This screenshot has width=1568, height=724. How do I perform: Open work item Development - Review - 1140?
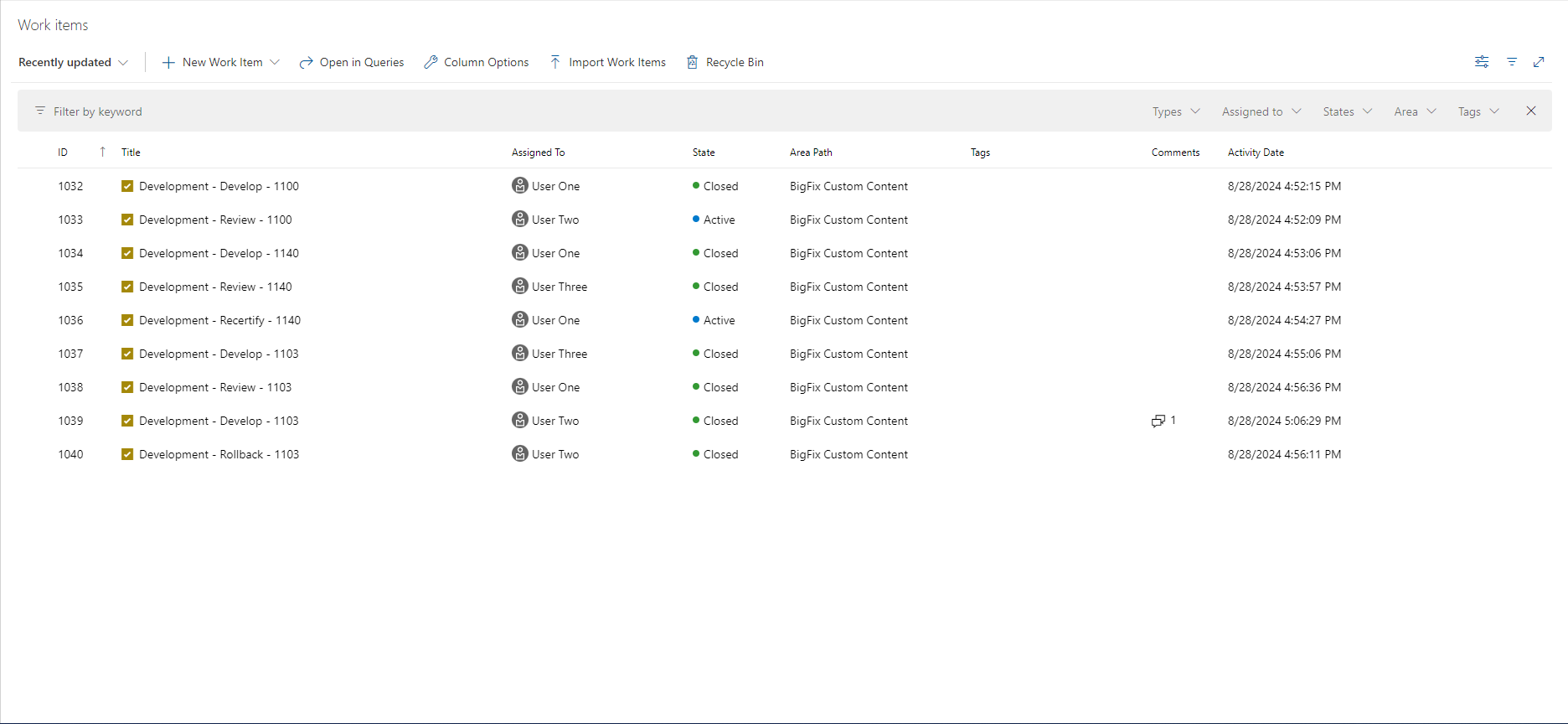215,287
